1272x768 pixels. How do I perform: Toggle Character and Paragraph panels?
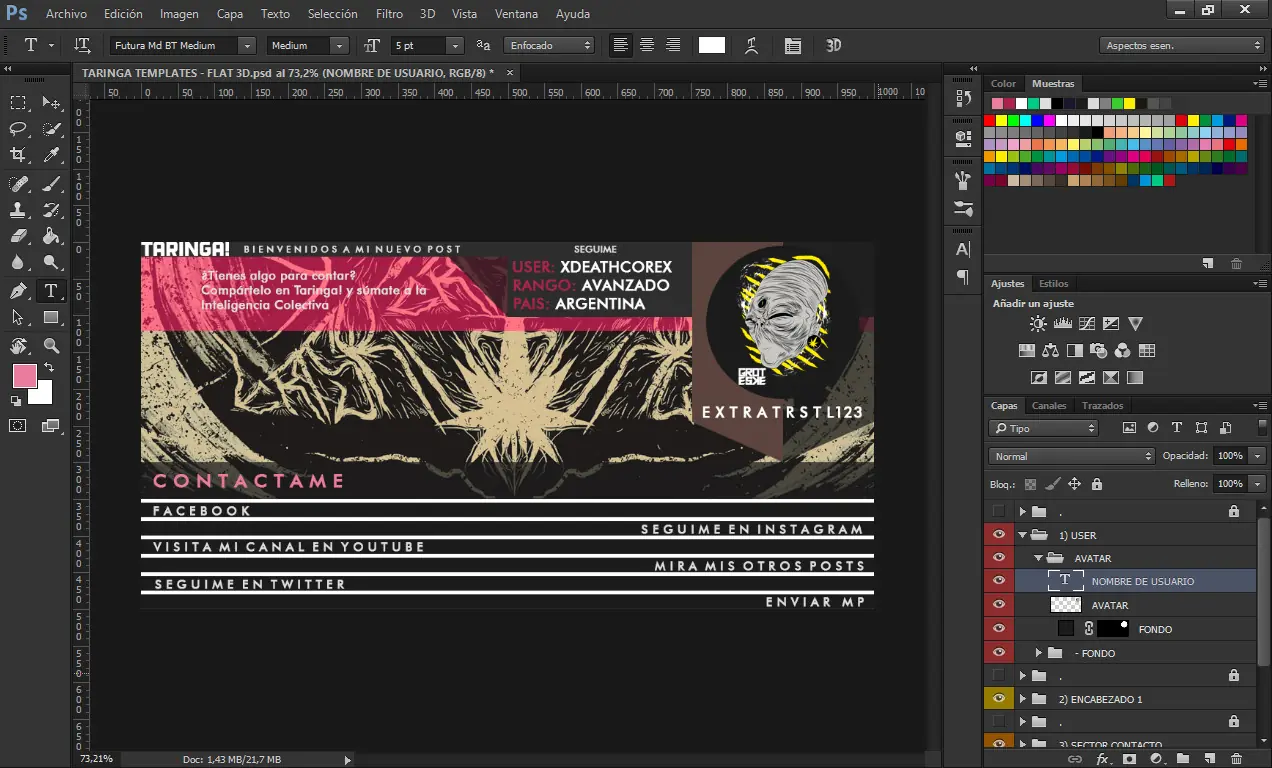793,45
